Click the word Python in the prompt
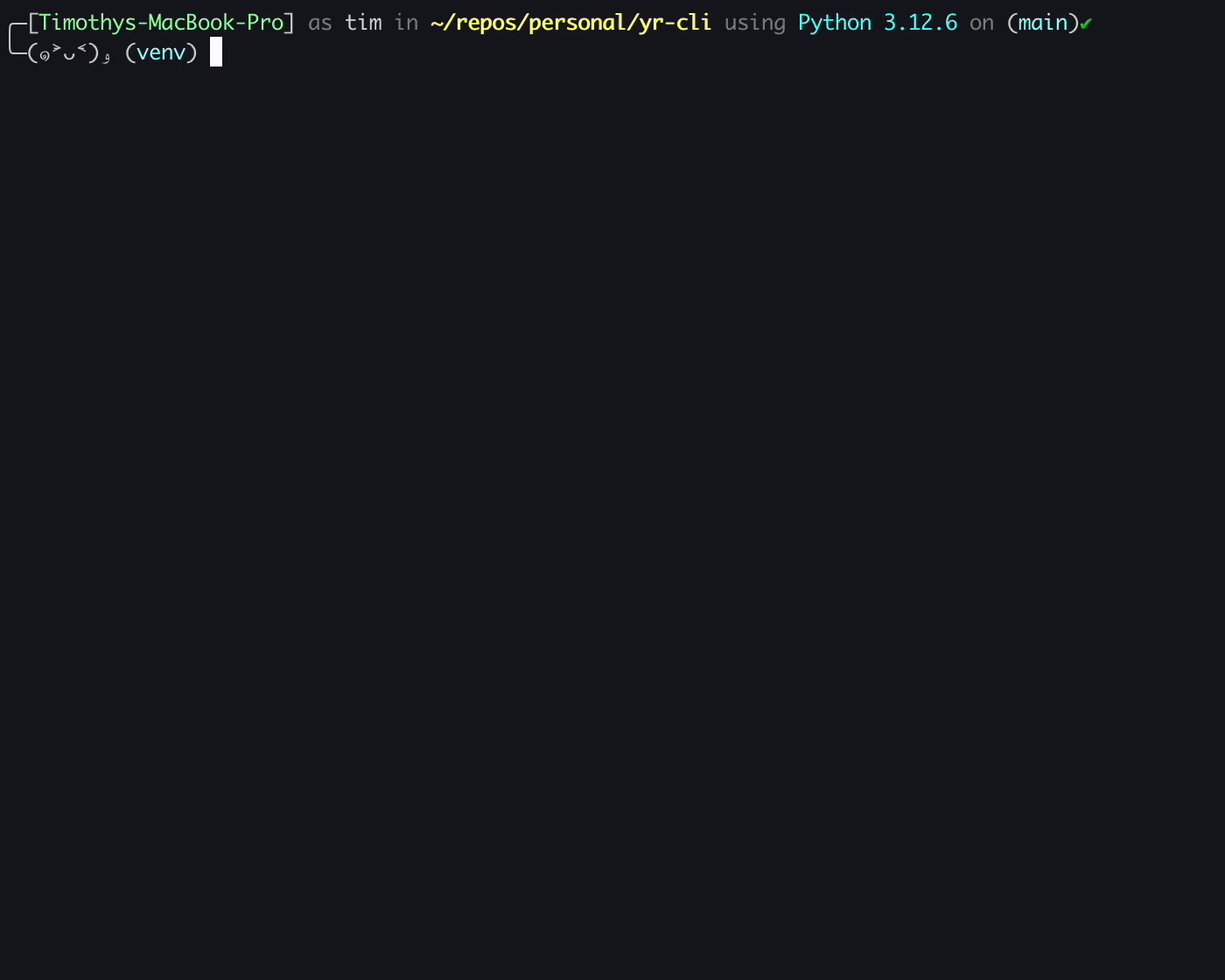Screen dimensions: 1225x980 pyautogui.click(x=835, y=23)
